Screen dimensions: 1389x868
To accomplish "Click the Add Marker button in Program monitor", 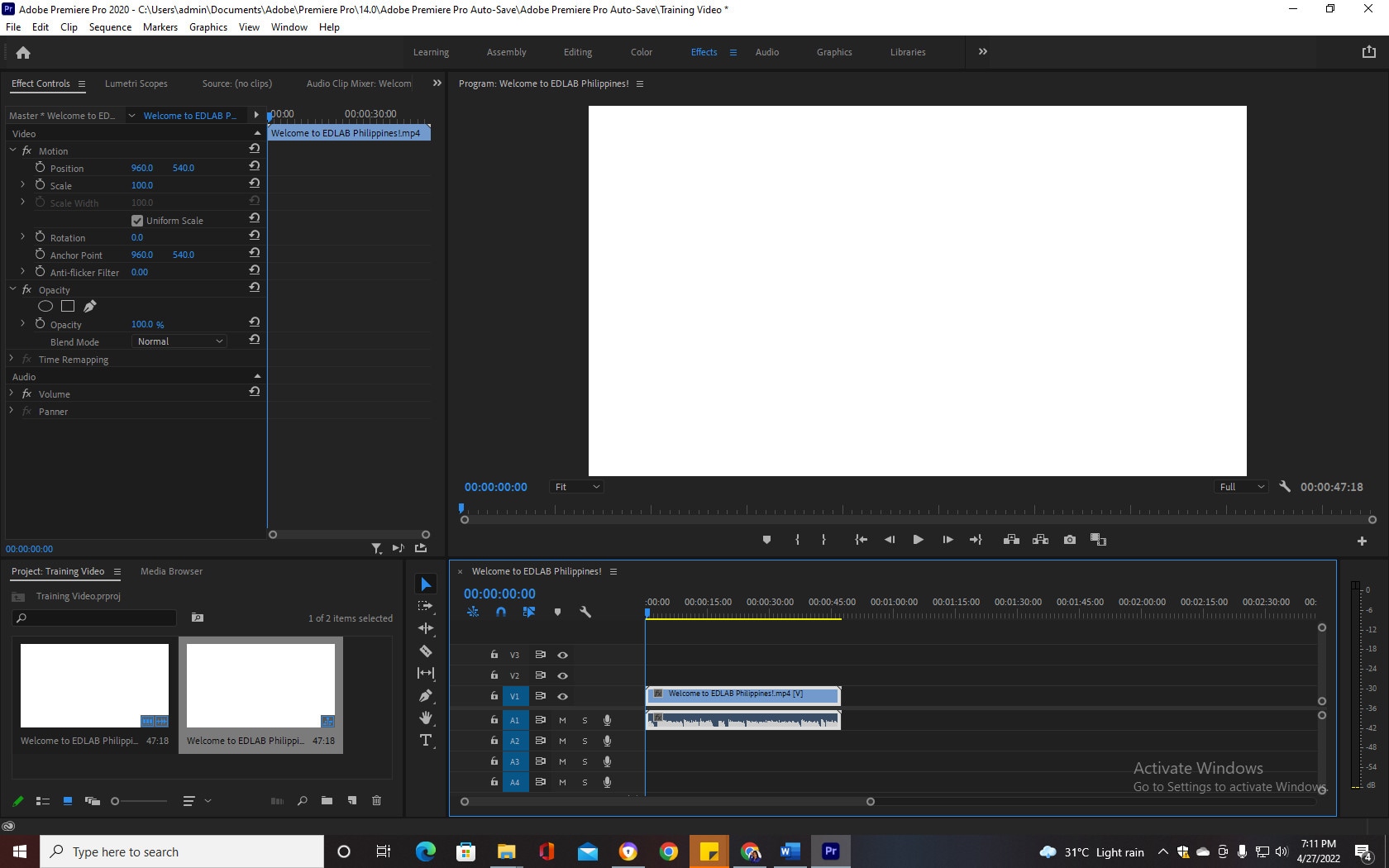I will coord(766,540).
